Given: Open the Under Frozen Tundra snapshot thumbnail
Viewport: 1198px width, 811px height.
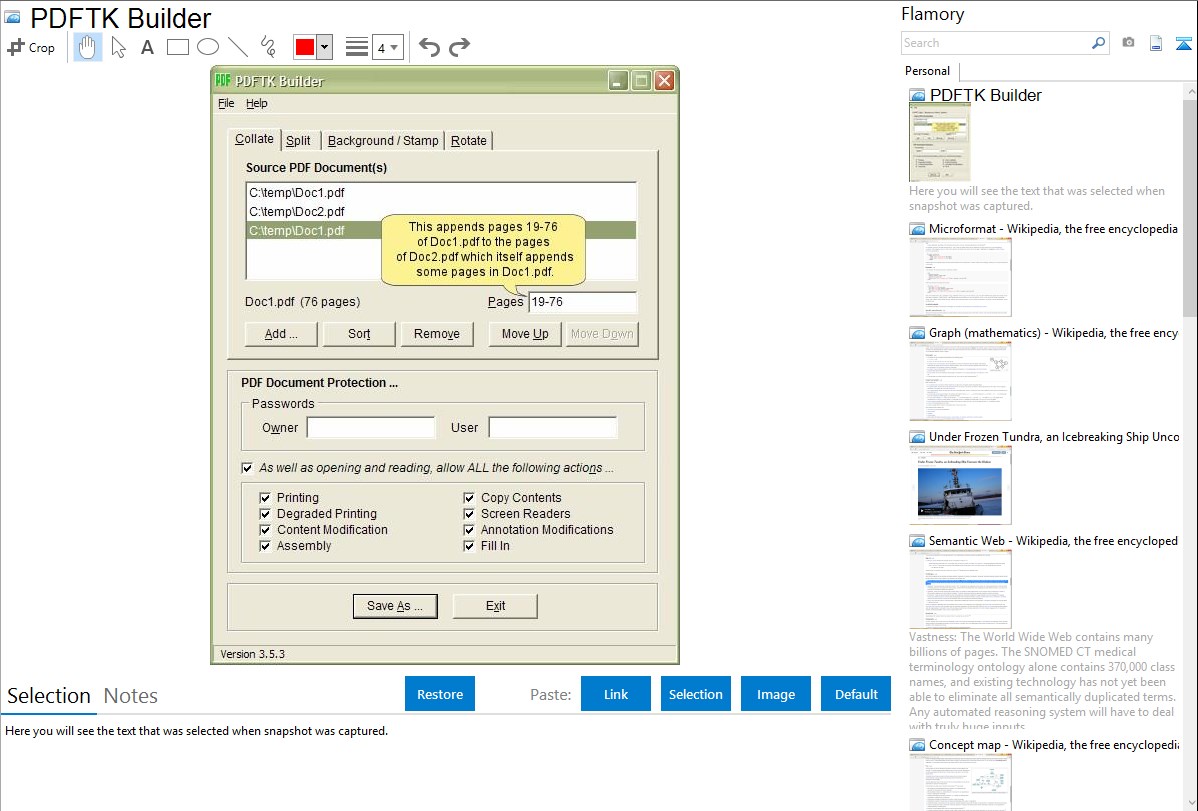Looking at the screenshot, I should coord(960,485).
